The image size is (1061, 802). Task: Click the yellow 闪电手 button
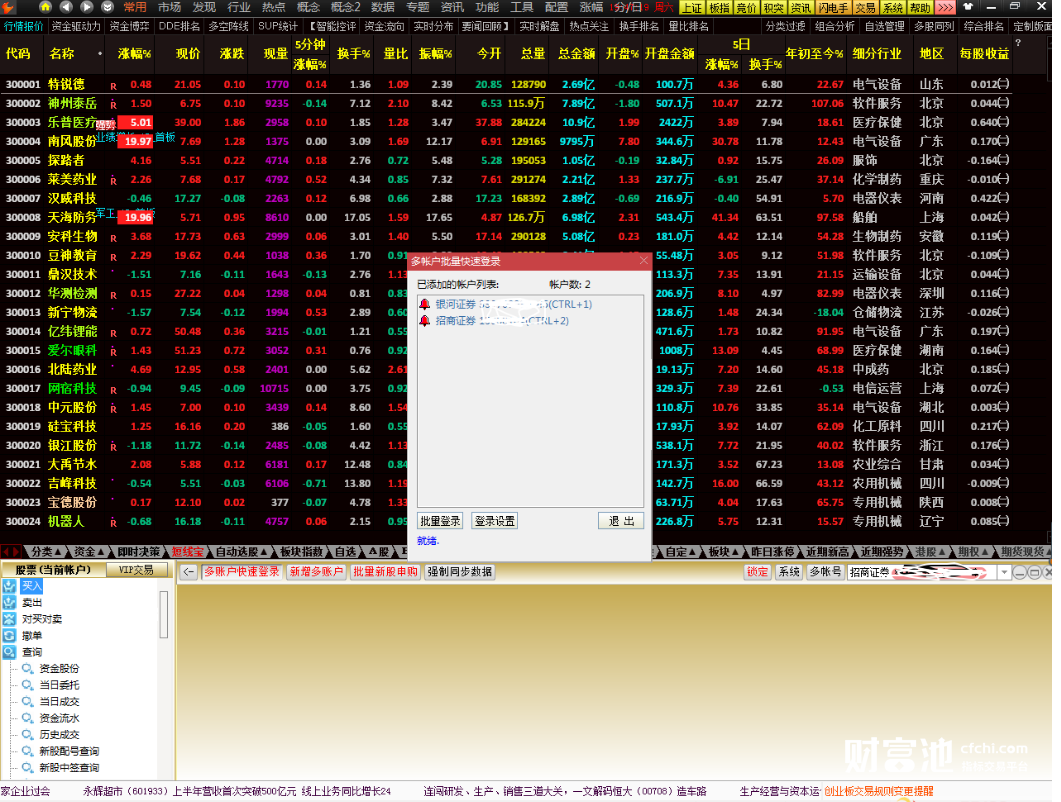pyautogui.click(x=833, y=7)
